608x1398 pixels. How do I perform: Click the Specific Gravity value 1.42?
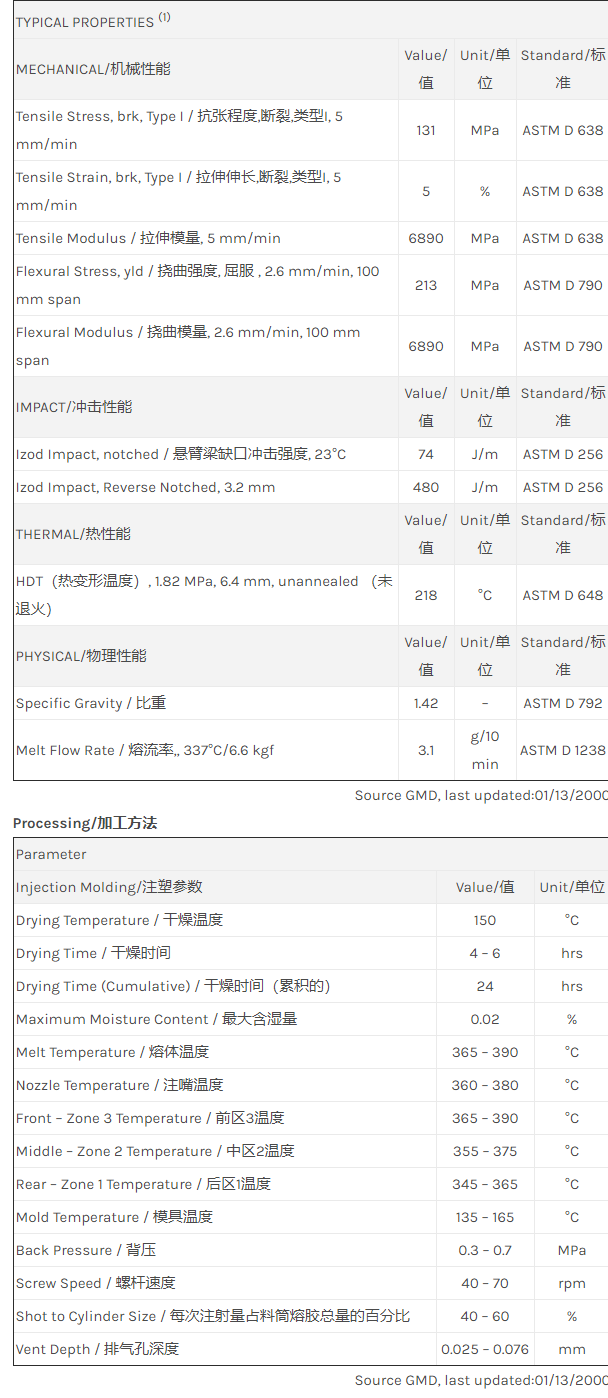pos(426,703)
